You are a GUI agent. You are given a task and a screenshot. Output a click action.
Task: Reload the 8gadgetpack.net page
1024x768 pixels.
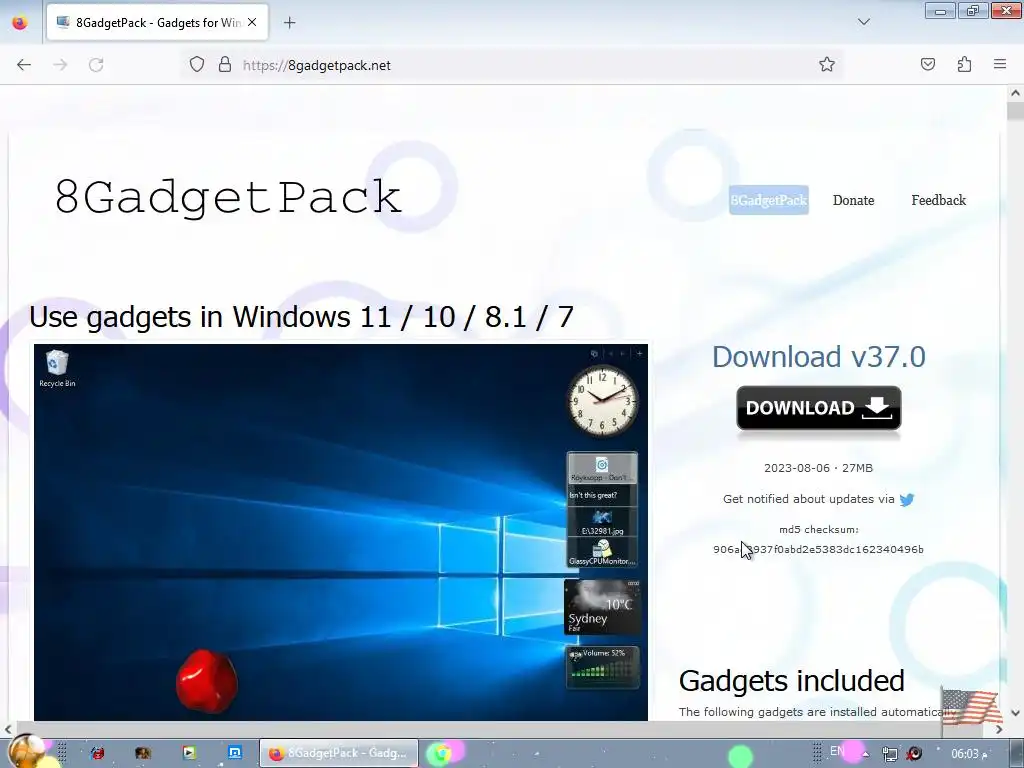(96, 65)
